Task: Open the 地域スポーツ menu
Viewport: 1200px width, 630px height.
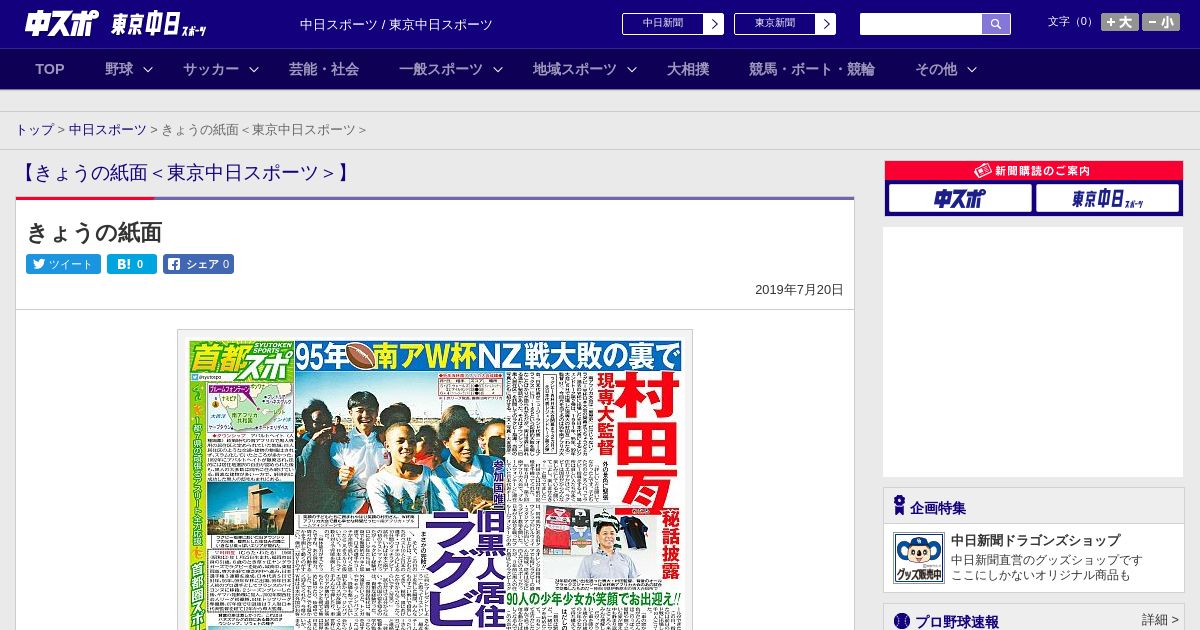Action: pyautogui.click(x=575, y=69)
